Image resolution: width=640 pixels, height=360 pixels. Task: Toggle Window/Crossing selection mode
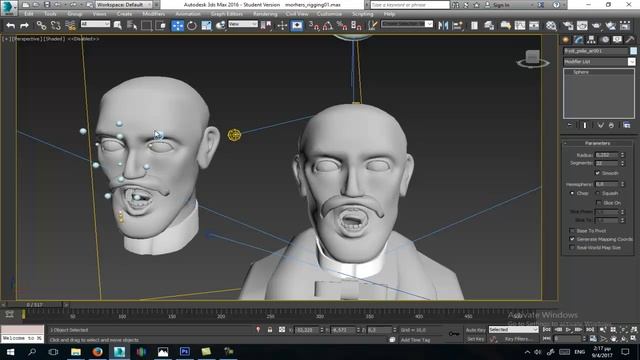tap(161, 26)
